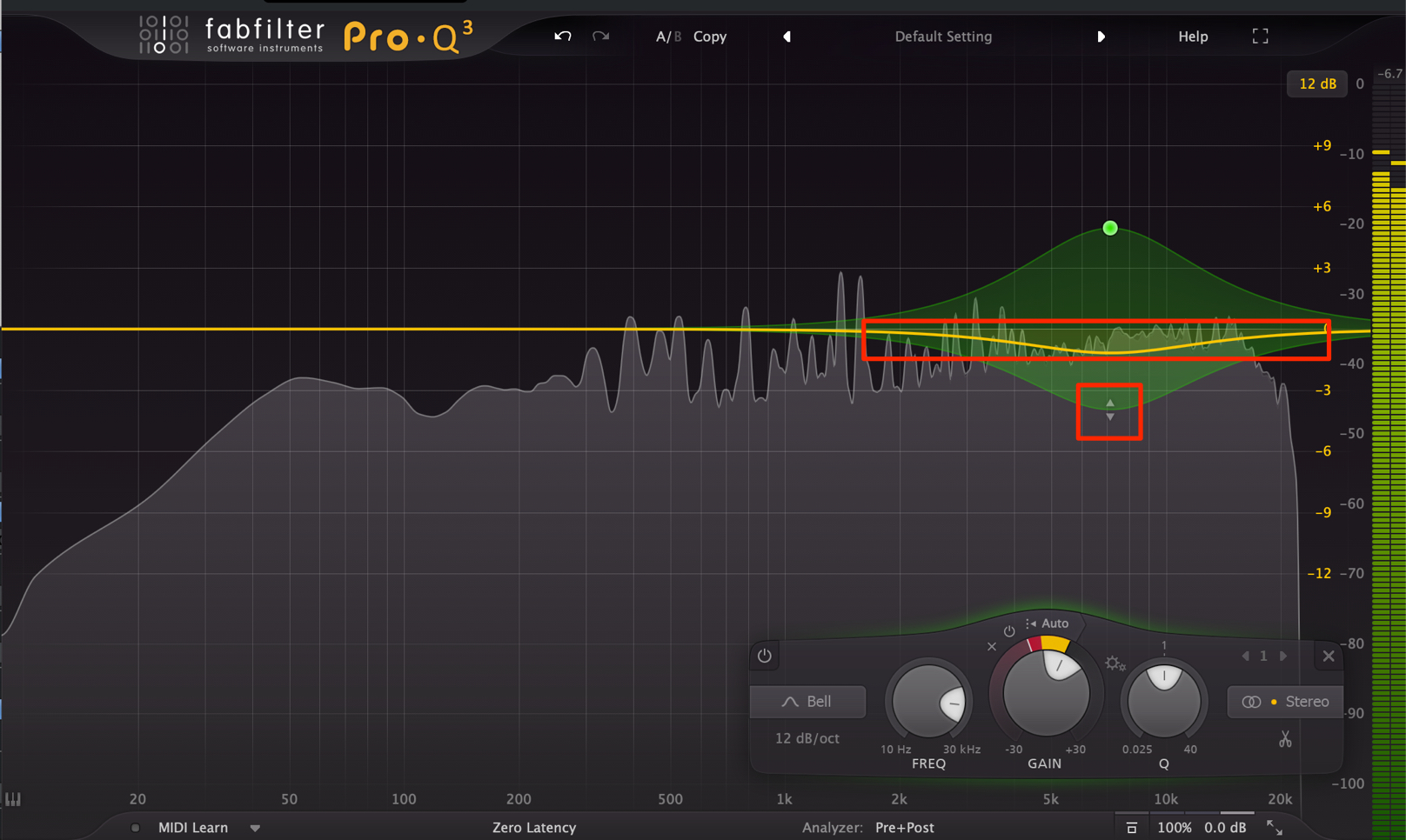Open the Default Setting preset menu
1406x840 pixels.
tap(943, 37)
